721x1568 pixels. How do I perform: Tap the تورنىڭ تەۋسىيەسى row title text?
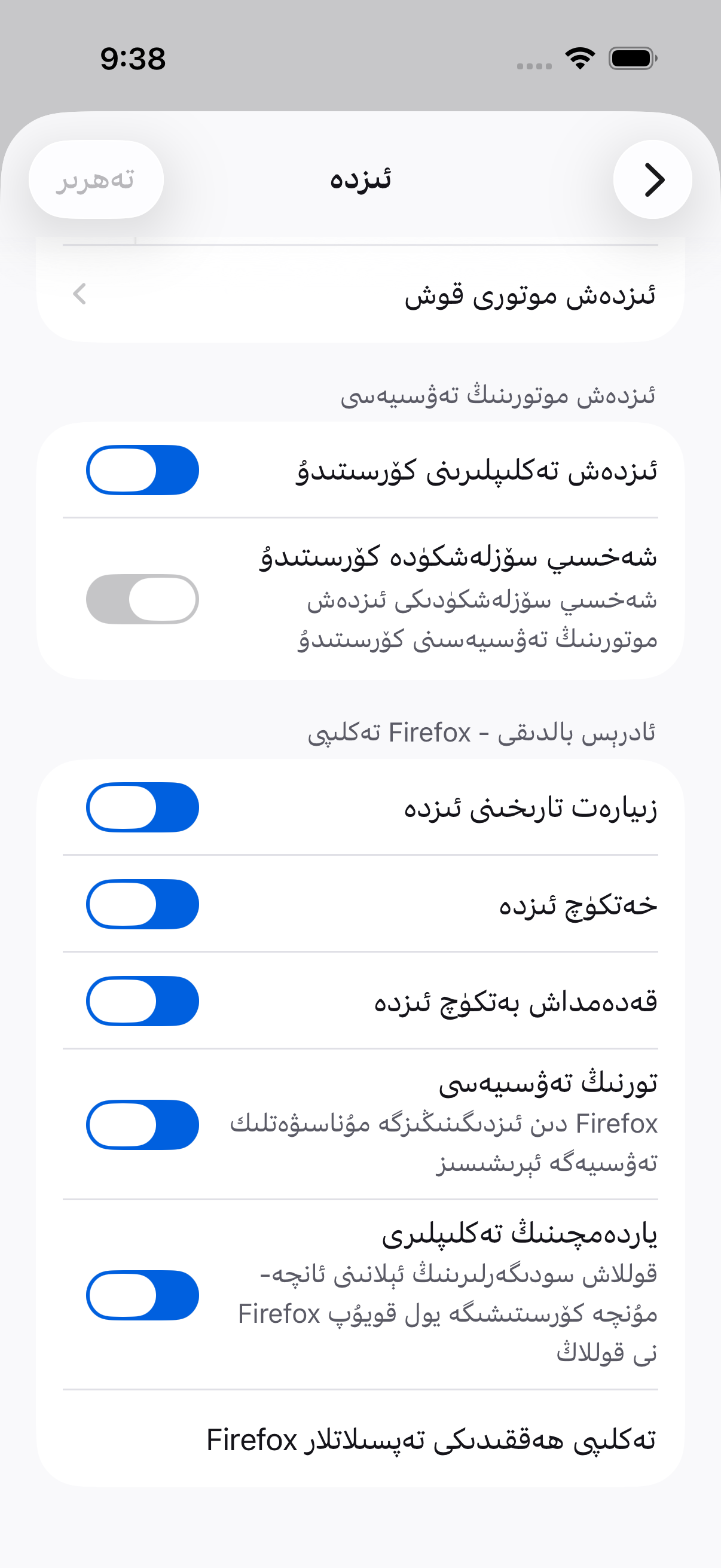coord(548,1084)
